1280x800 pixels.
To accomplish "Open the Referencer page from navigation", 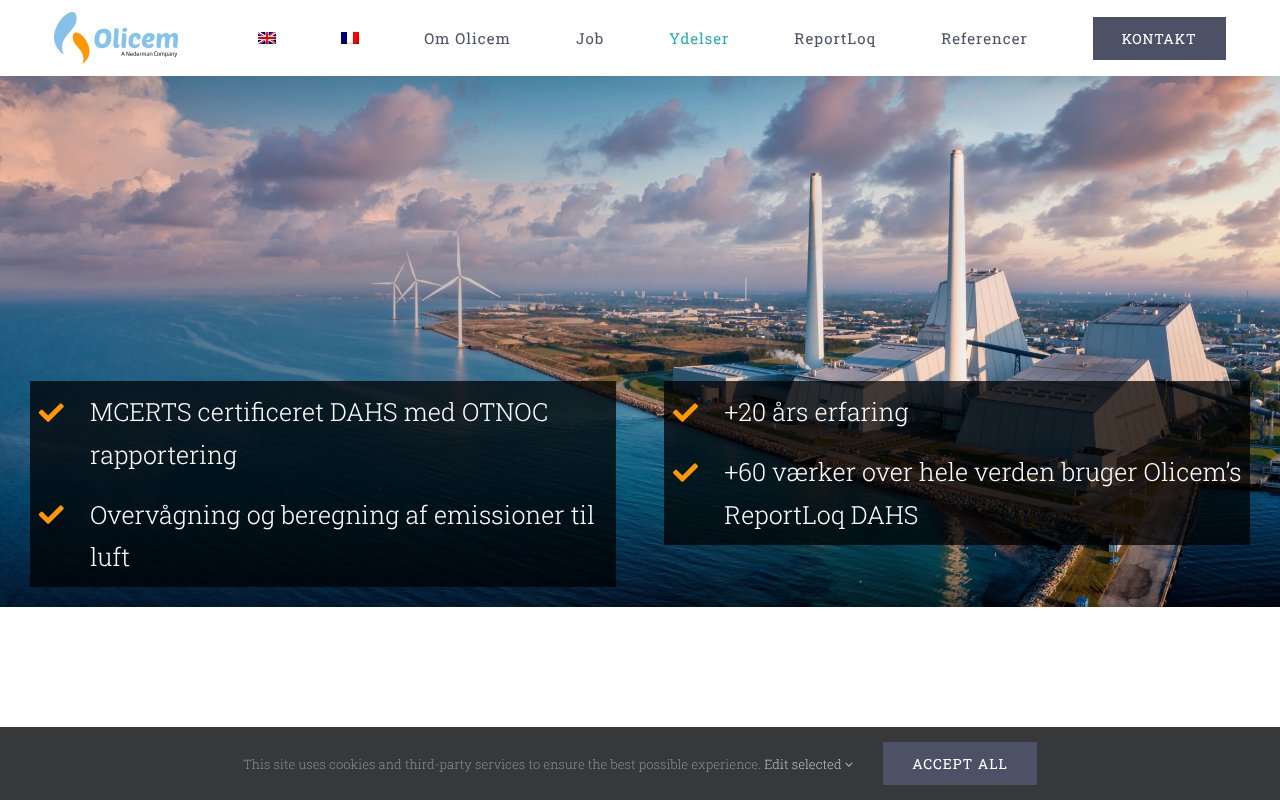I will 984,38.
